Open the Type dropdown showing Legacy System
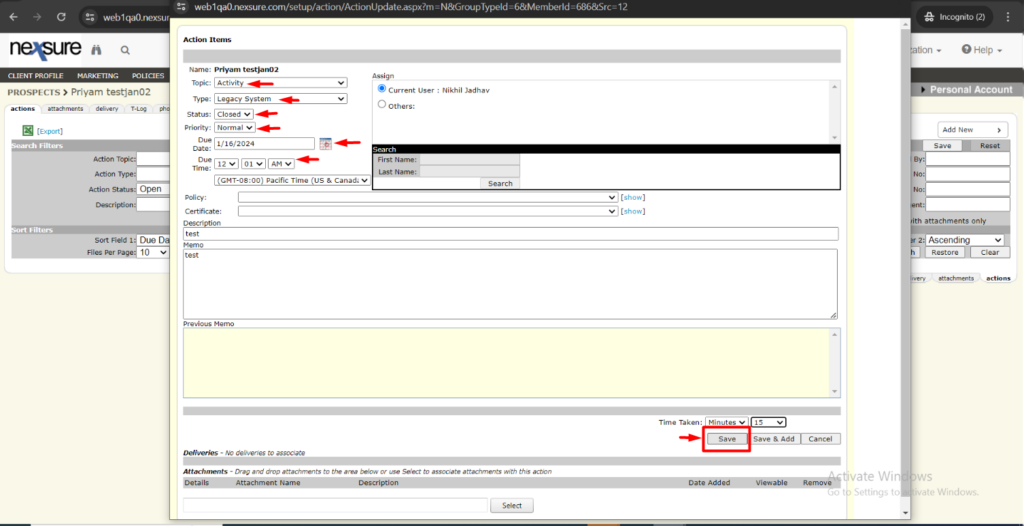Viewport: 1024px width, 526px height. click(x=281, y=99)
